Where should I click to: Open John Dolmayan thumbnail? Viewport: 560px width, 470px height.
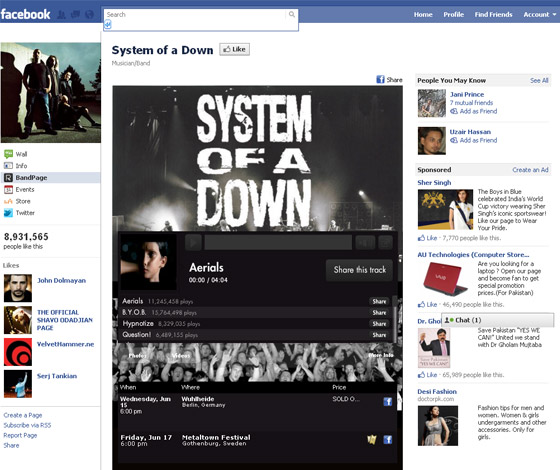(18, 288)
